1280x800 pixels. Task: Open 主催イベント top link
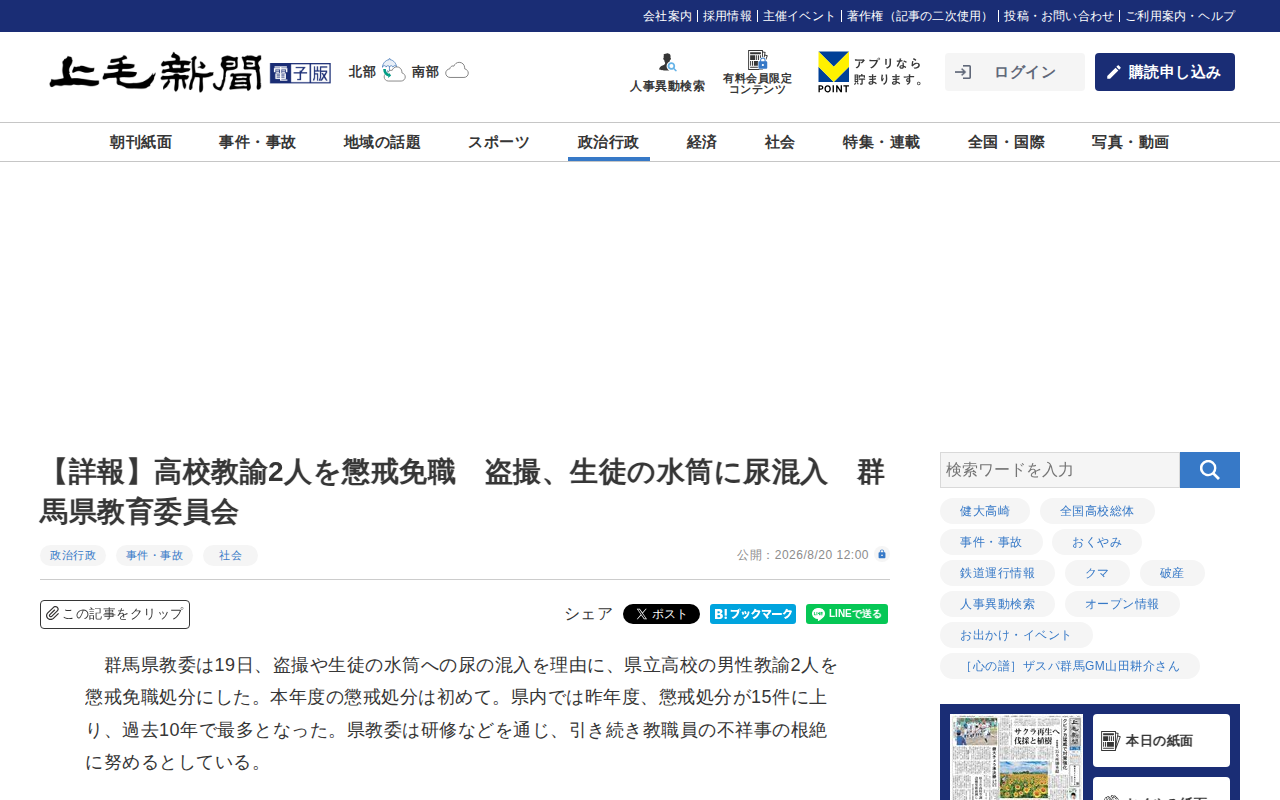(x=799, y=16)
